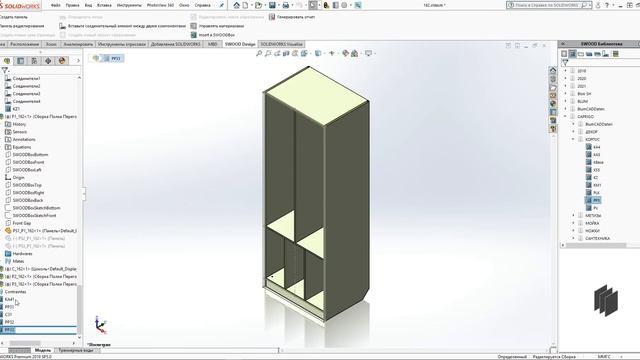The width and height of the screenshot is (640, 360).
Task: Click the Print icon in top toolbar
Action: pos(286,5)
